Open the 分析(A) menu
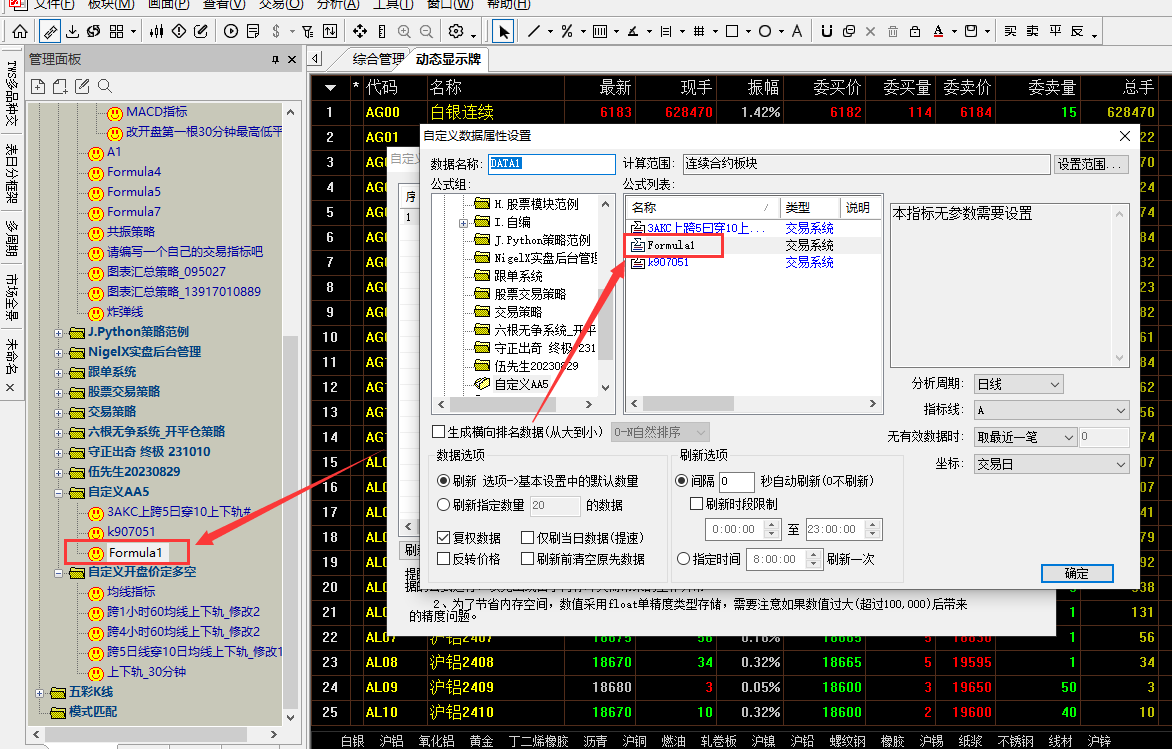 [x=338, y=4]
